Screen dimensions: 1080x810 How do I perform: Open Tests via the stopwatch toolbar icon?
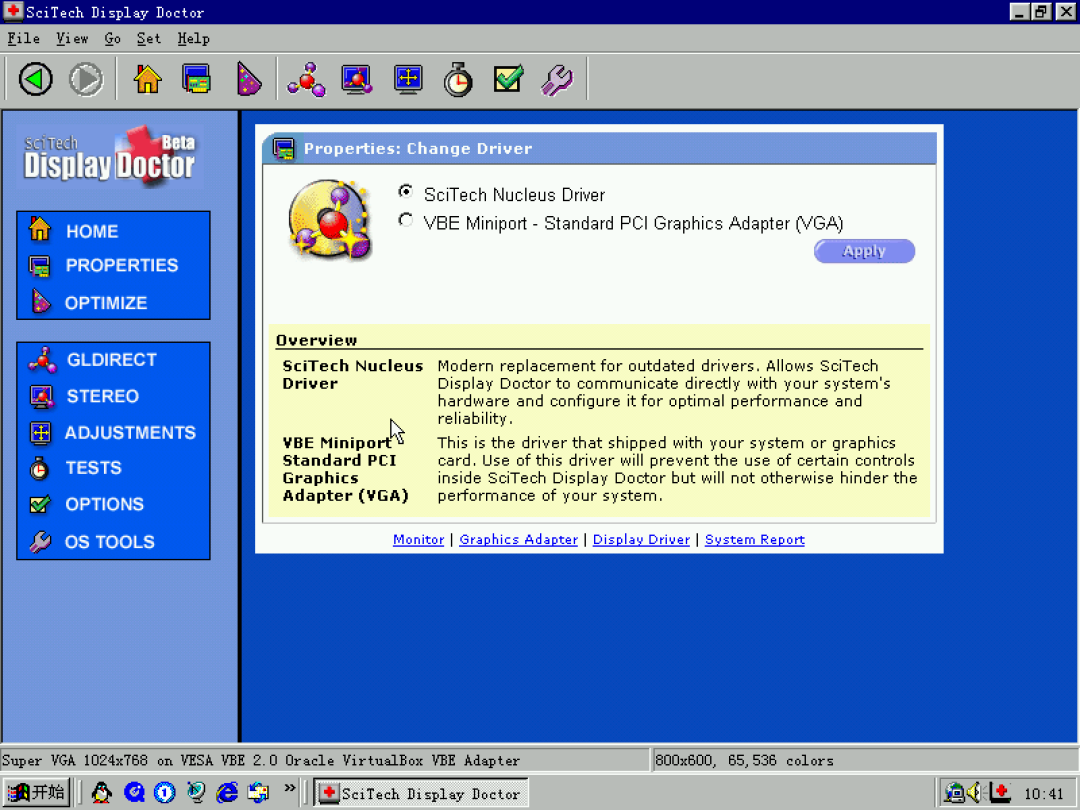(458, 79)
